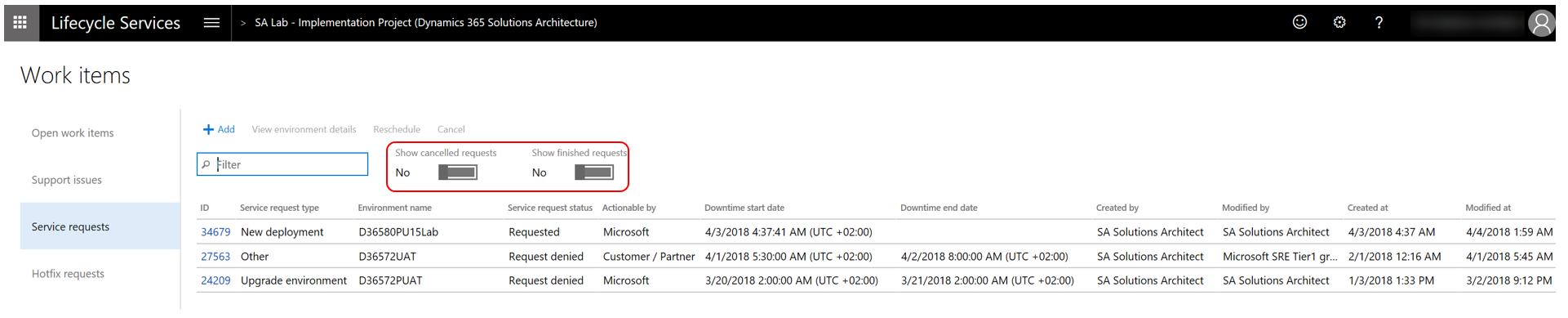Sort by Service request status column header
The width and height of the screenshot is (1568, 318).
coord(550,208)
